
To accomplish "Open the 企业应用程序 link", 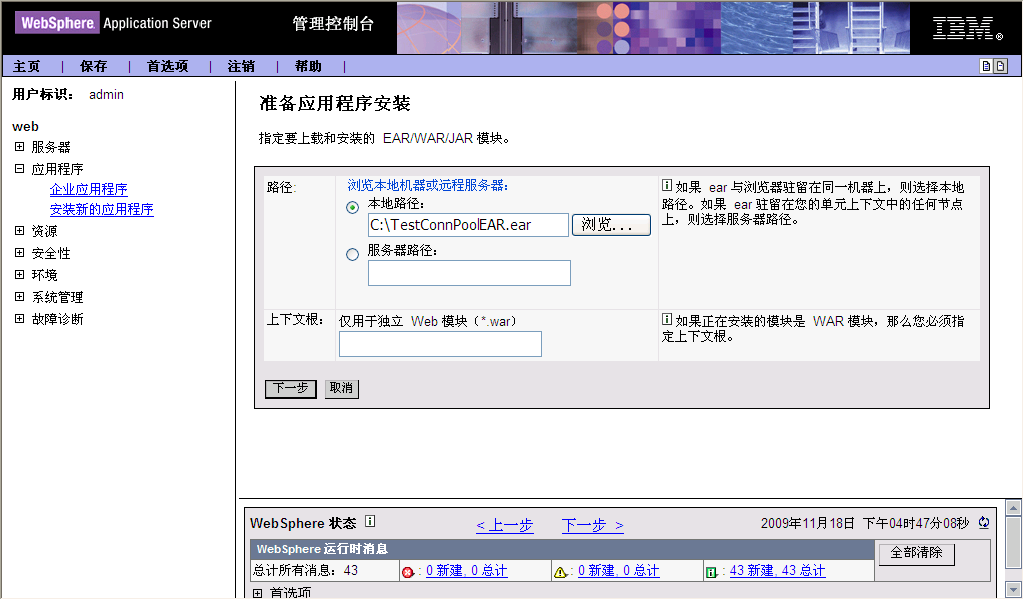I will (88, 189).
